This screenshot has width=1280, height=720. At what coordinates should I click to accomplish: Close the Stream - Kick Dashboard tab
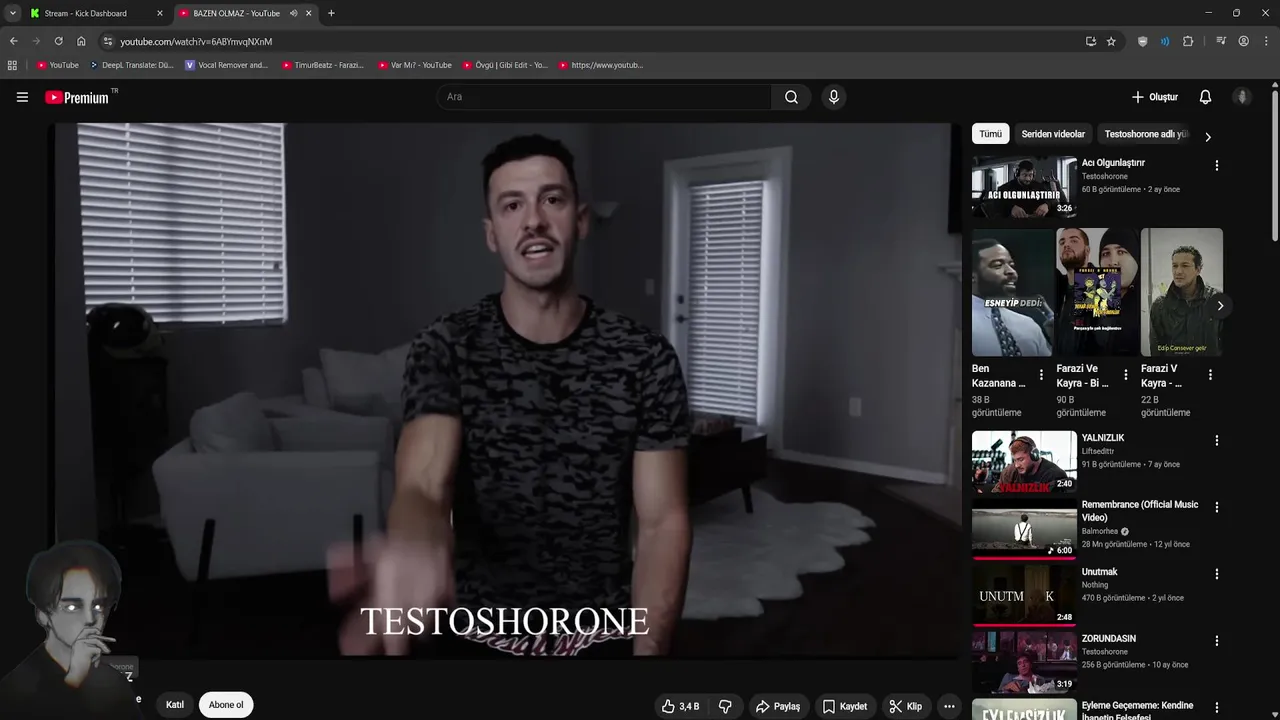click(160, 13)
